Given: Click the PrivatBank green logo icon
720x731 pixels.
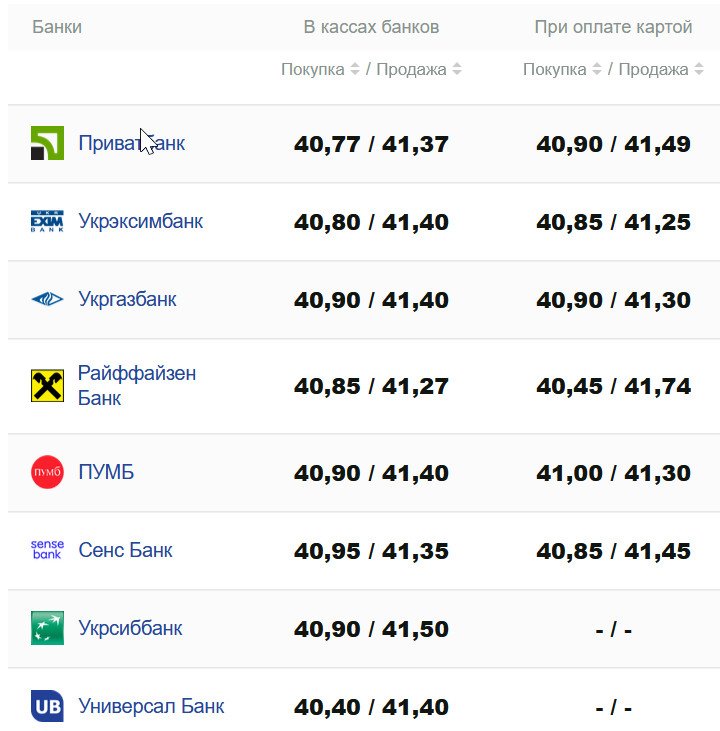Looking at the screenshot, I should coord(47,144).
